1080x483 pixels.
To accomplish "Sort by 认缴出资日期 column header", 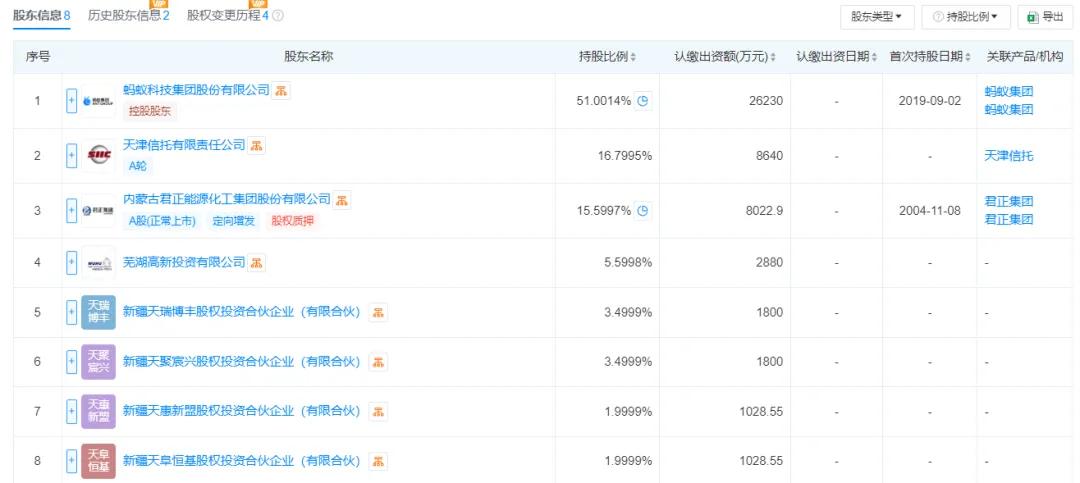I will tap(837, 57).
